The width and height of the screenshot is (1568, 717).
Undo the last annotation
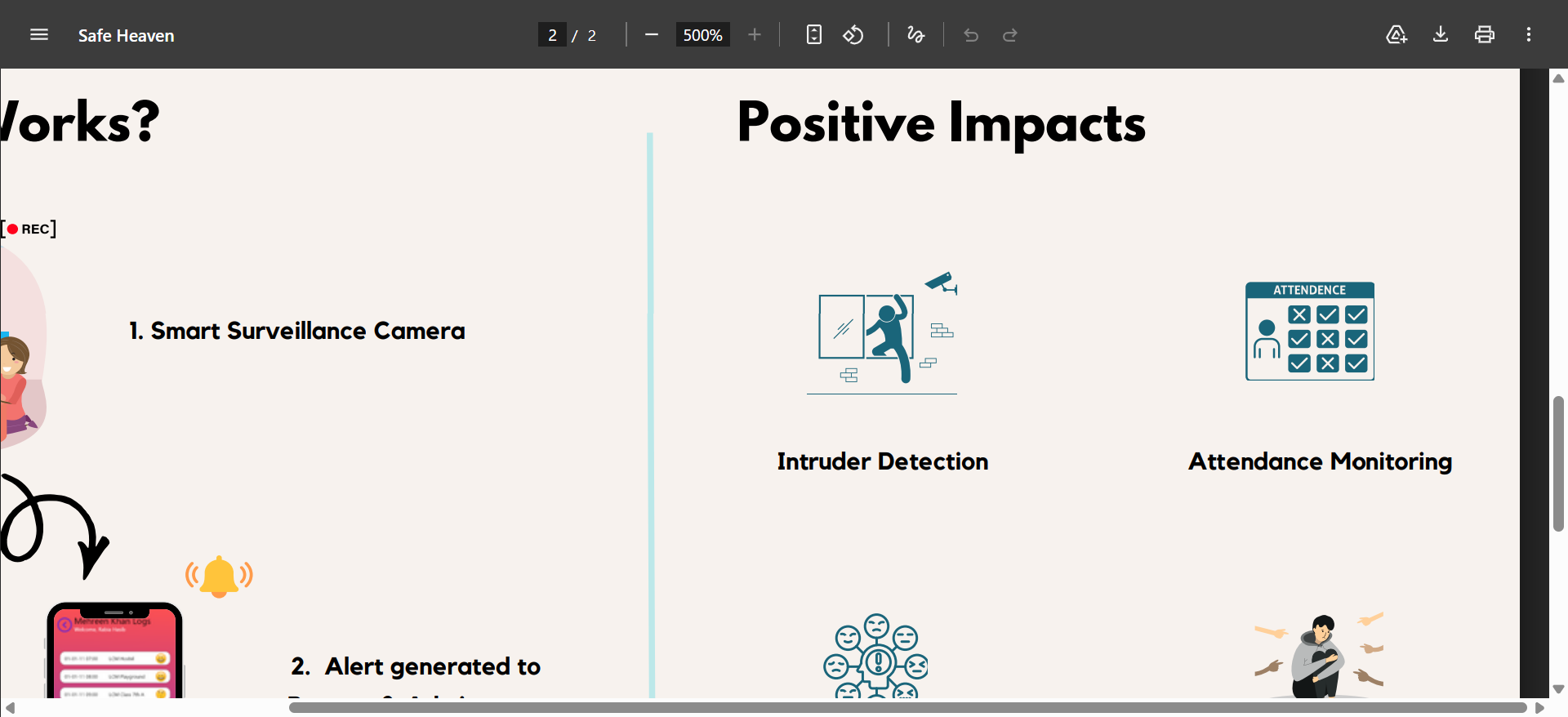click(971, 35)
